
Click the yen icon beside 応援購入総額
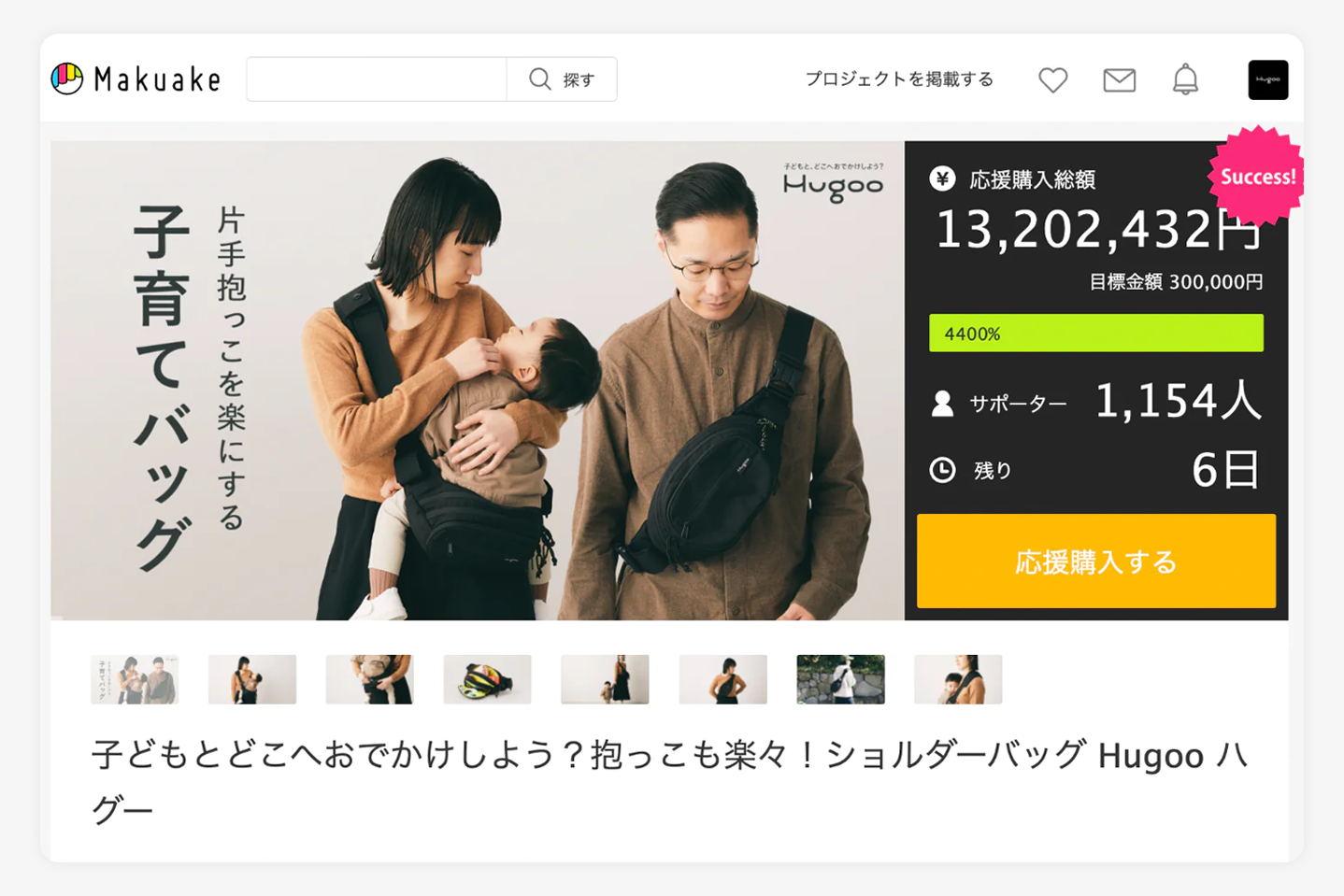942,178
